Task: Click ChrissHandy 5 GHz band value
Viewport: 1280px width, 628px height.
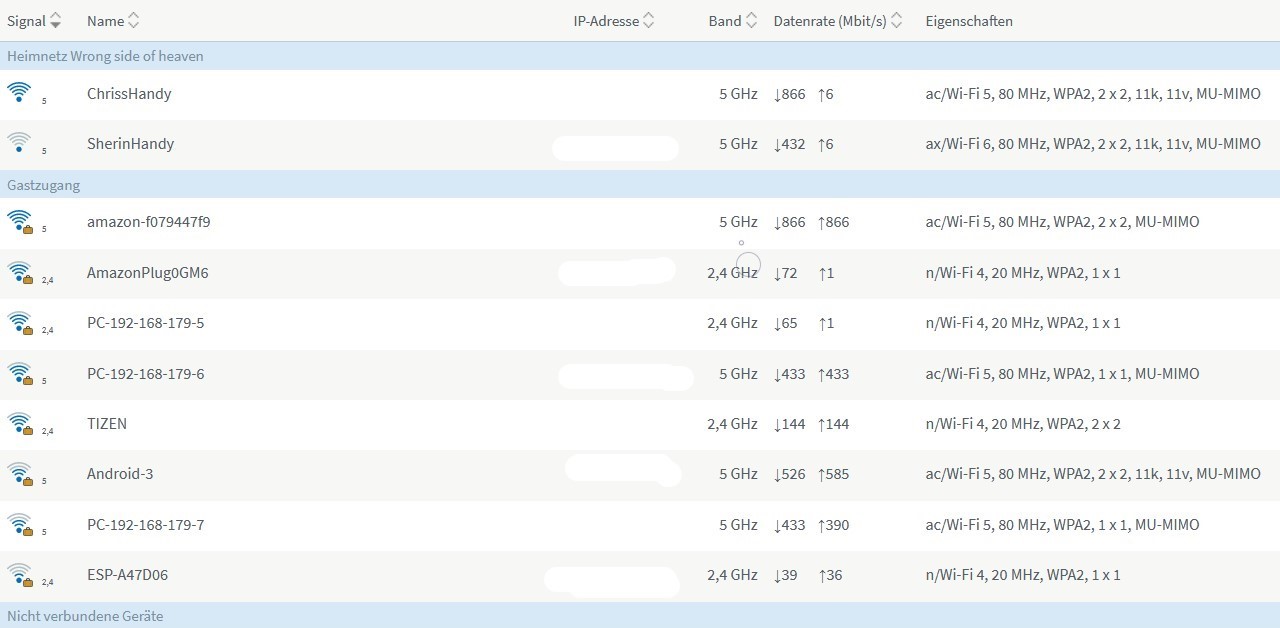Action: click(x=738, y=94)
